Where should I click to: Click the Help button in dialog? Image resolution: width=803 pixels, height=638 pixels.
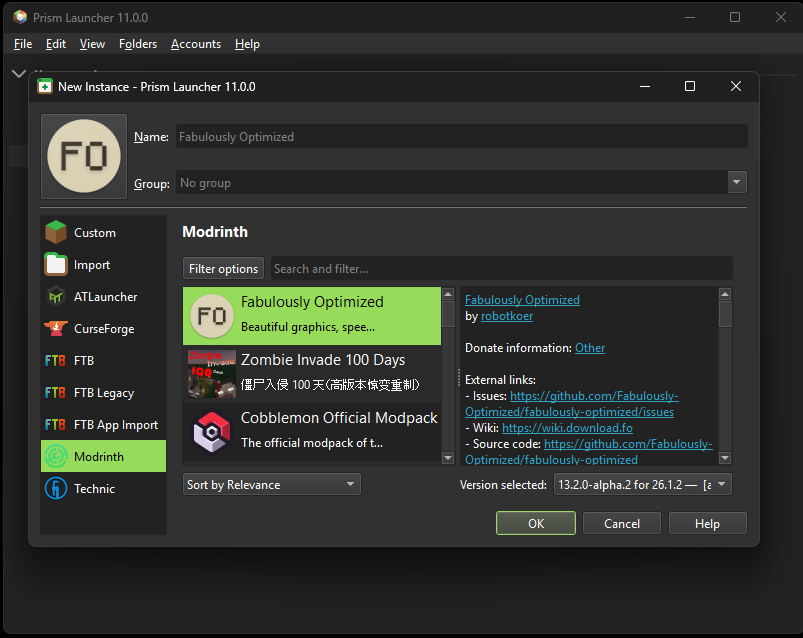coord(707,523)
